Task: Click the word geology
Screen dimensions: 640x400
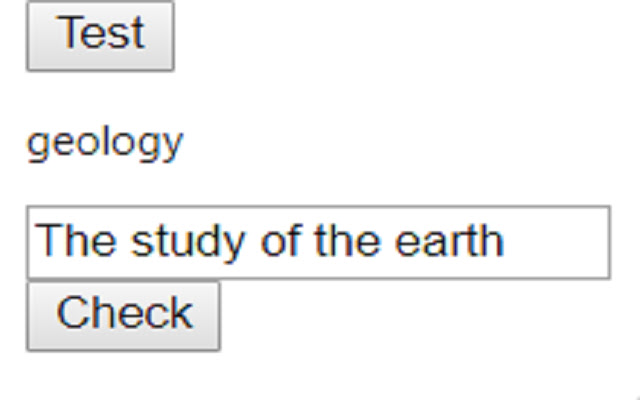Action: (105, 142)
